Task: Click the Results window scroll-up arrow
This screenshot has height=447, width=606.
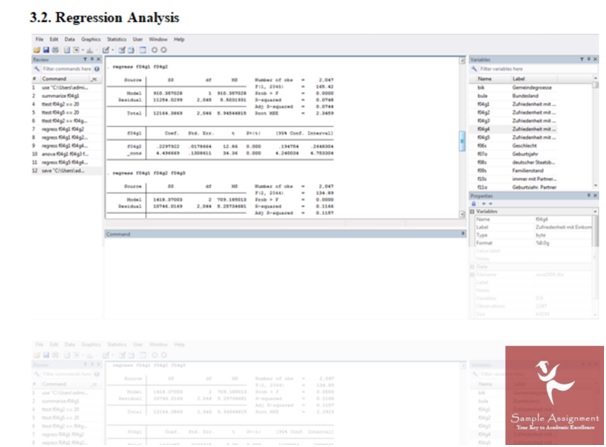Action: [x=462, y=60]
